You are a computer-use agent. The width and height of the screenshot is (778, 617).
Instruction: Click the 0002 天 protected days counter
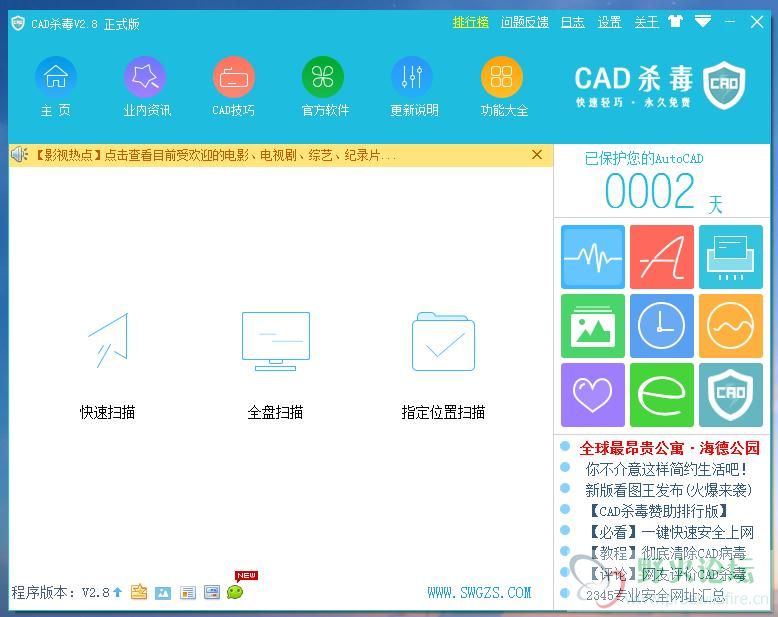(663, 191)
